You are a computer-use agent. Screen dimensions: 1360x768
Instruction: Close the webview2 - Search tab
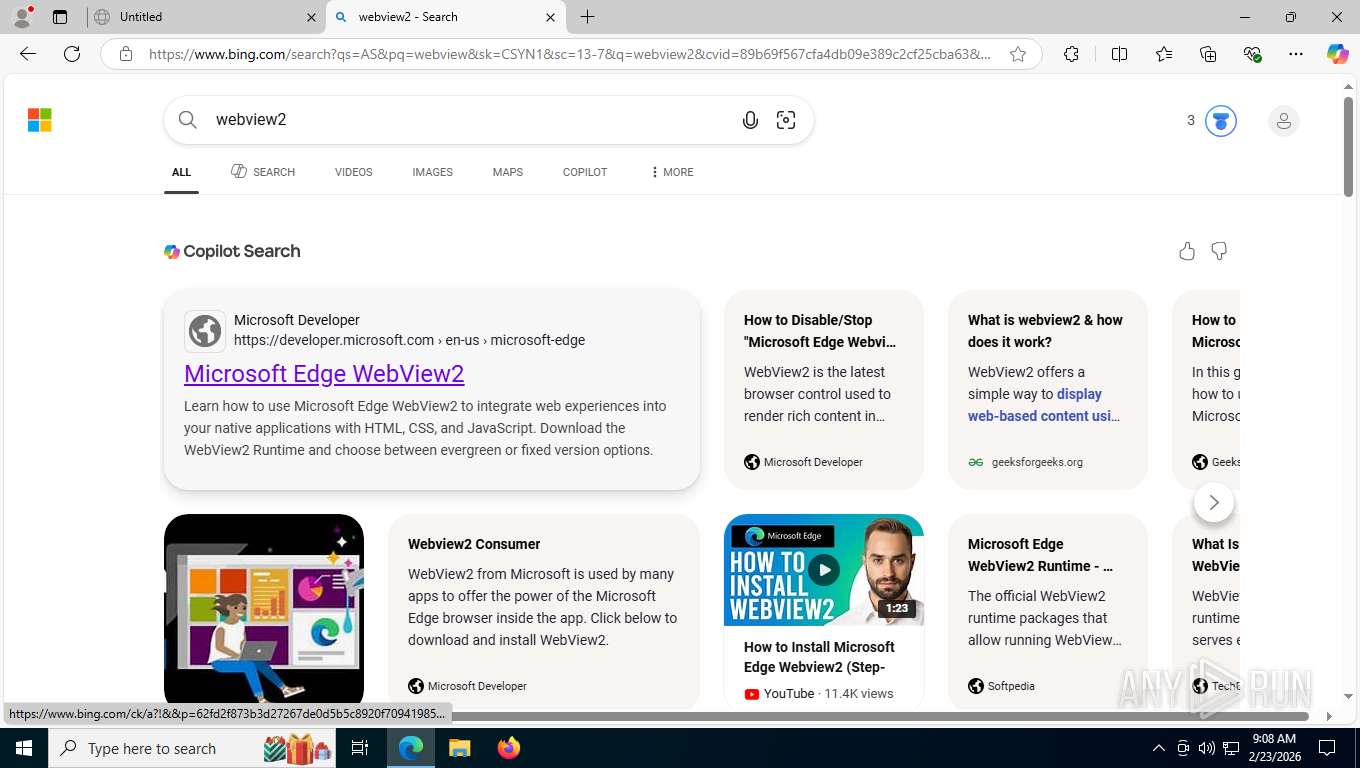pos(551,17)
